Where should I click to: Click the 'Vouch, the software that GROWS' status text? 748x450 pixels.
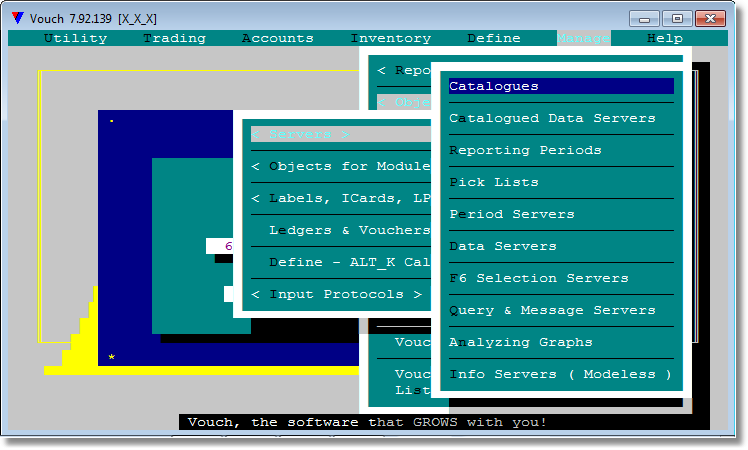[x=366, y=422]
